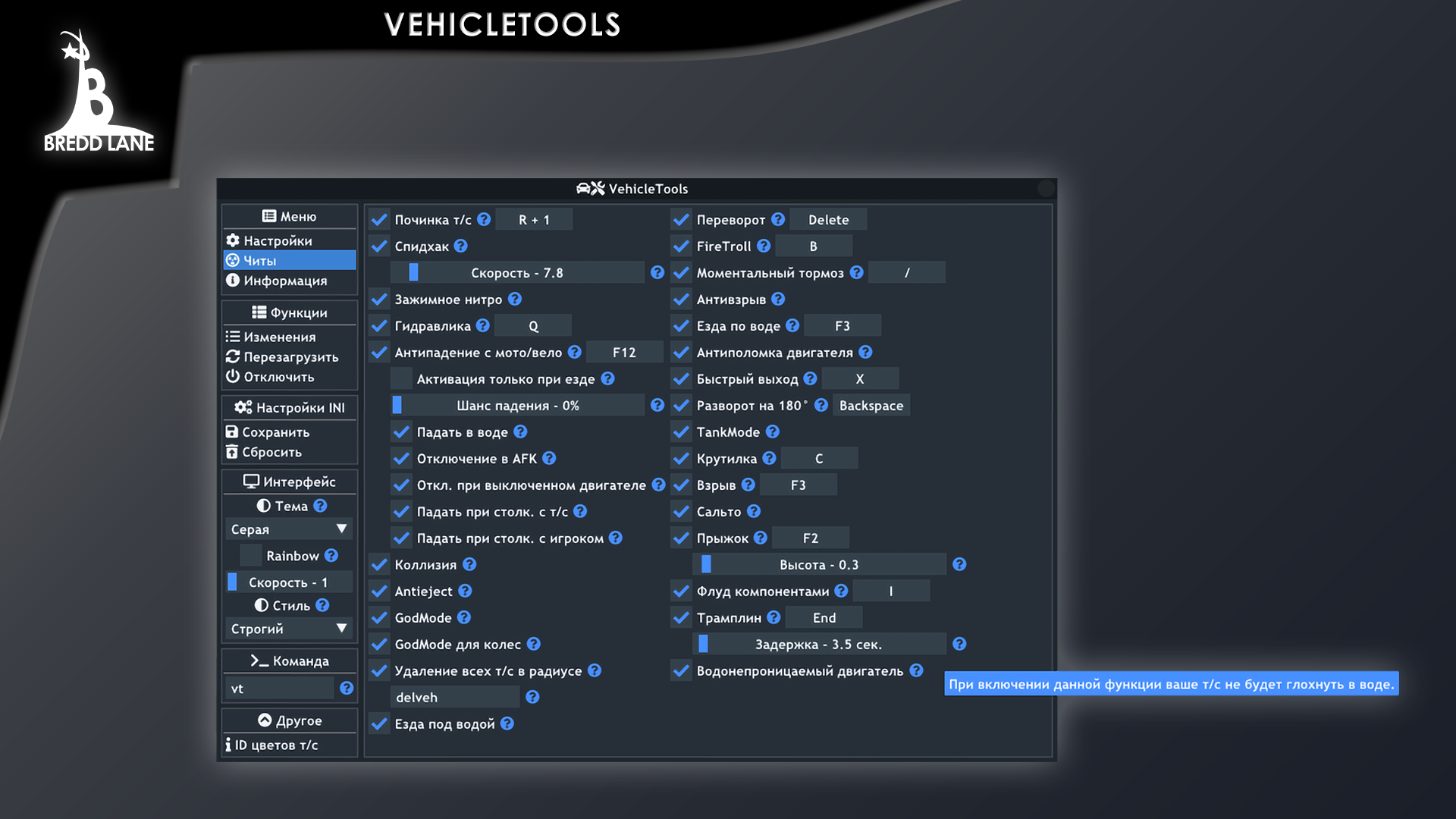Click the help icon next to the delveh field
Viewport: 1456px width, 819px height.
[x=532, y=697]
